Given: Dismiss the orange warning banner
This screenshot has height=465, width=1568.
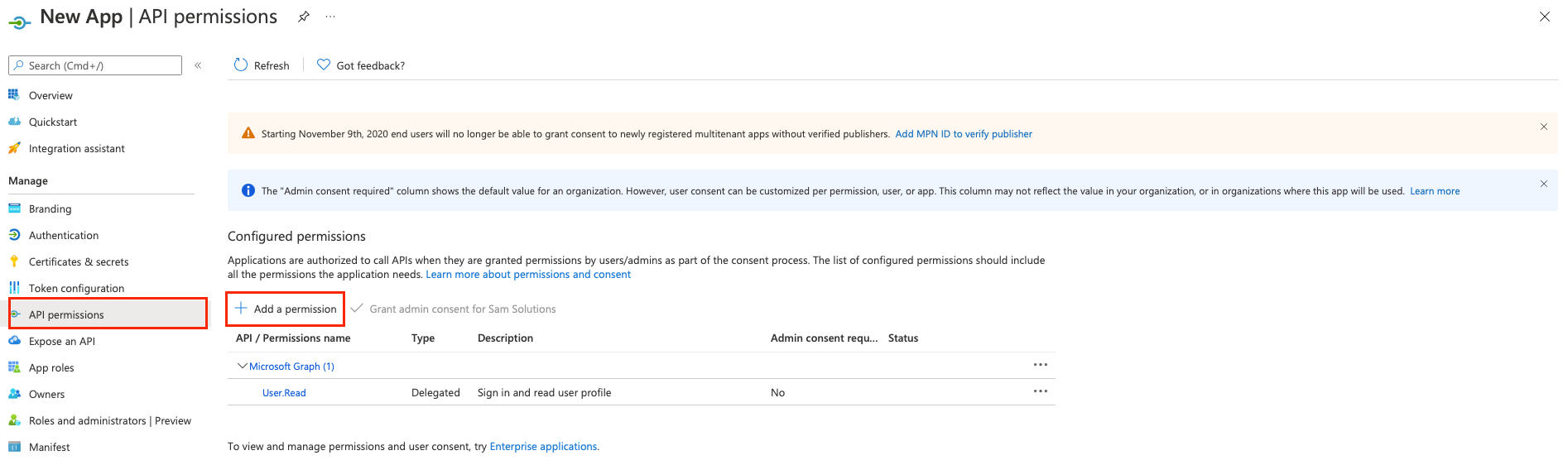Looking at the screenshot, I should click(1543, 127).
